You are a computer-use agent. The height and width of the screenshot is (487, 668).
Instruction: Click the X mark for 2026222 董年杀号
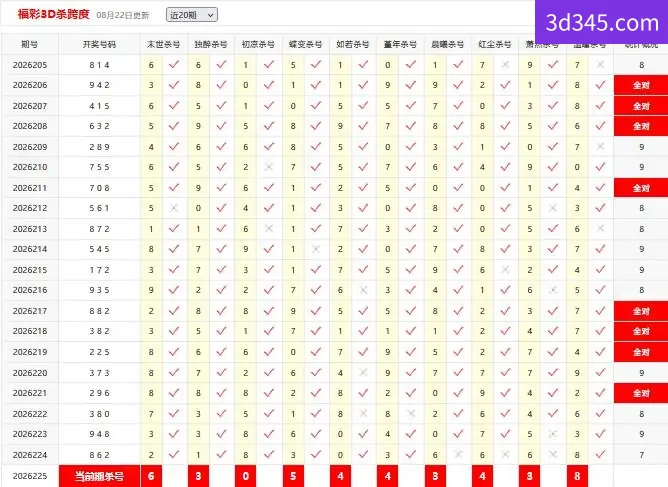coord(411,413)
